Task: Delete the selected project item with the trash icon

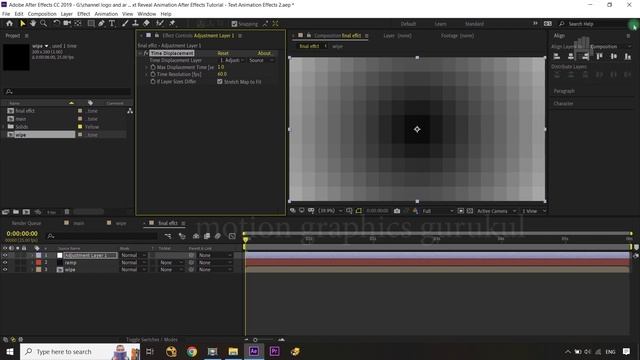Action: (67, 212)
